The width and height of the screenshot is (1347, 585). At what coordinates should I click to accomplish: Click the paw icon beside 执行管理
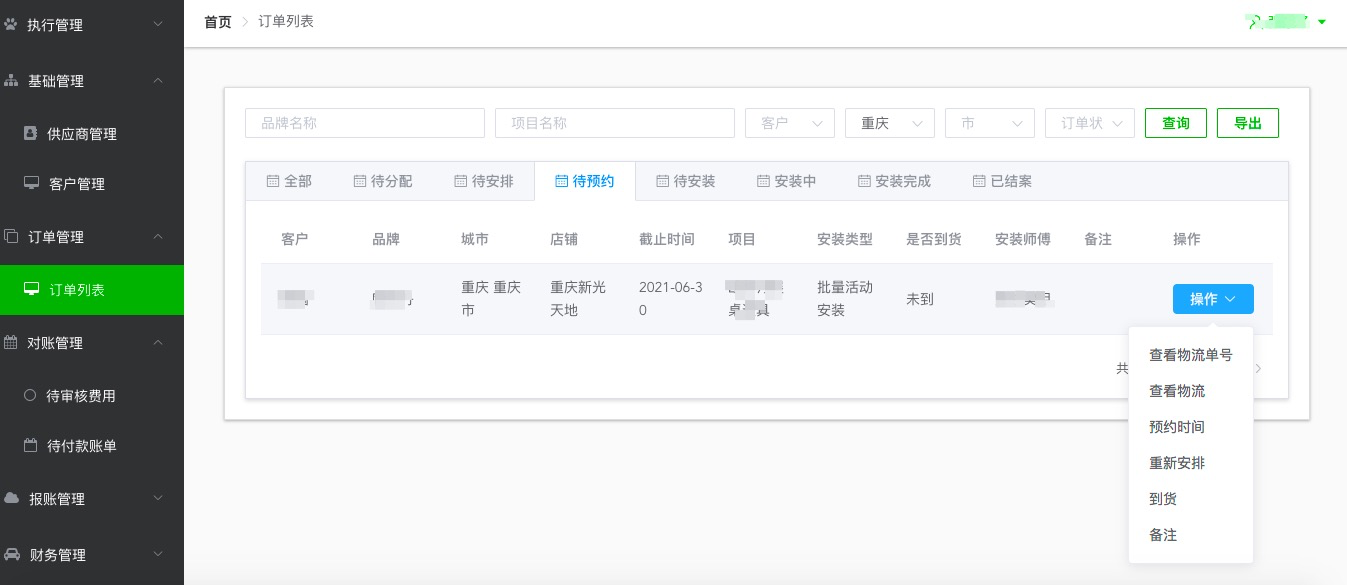coord(11,24)
